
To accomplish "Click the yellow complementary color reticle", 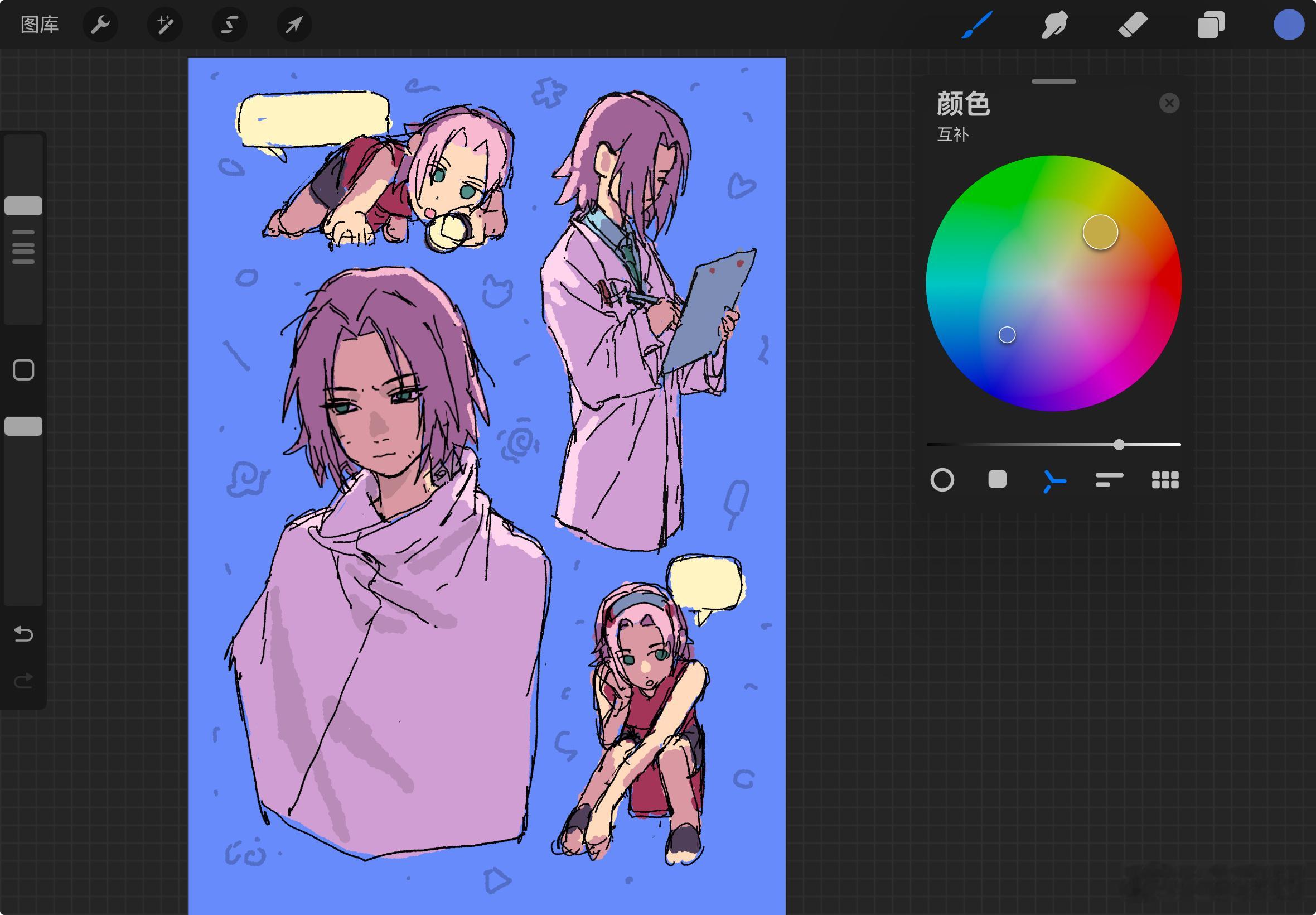I will tap(1100, 232).
